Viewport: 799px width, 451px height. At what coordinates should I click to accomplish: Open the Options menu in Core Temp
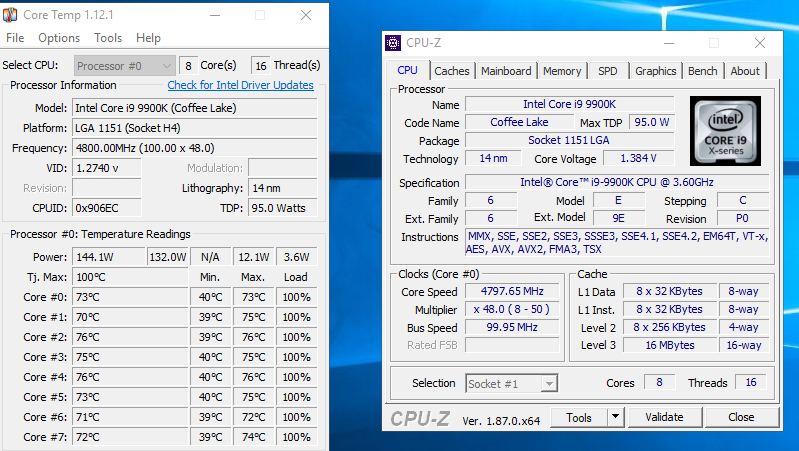coord(59,38)
